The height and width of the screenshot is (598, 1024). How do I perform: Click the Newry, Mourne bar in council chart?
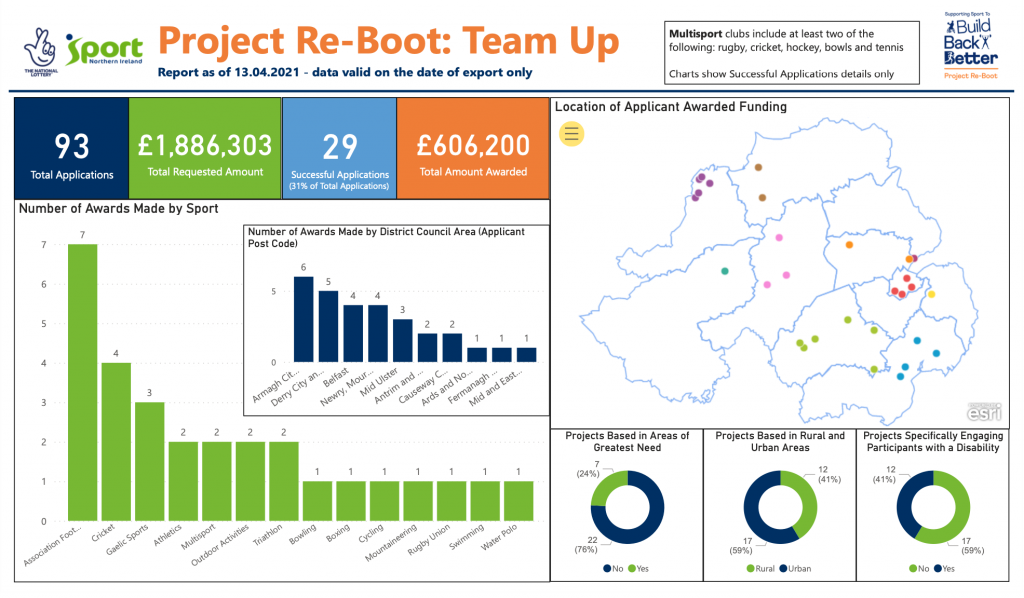pos(378,334)
